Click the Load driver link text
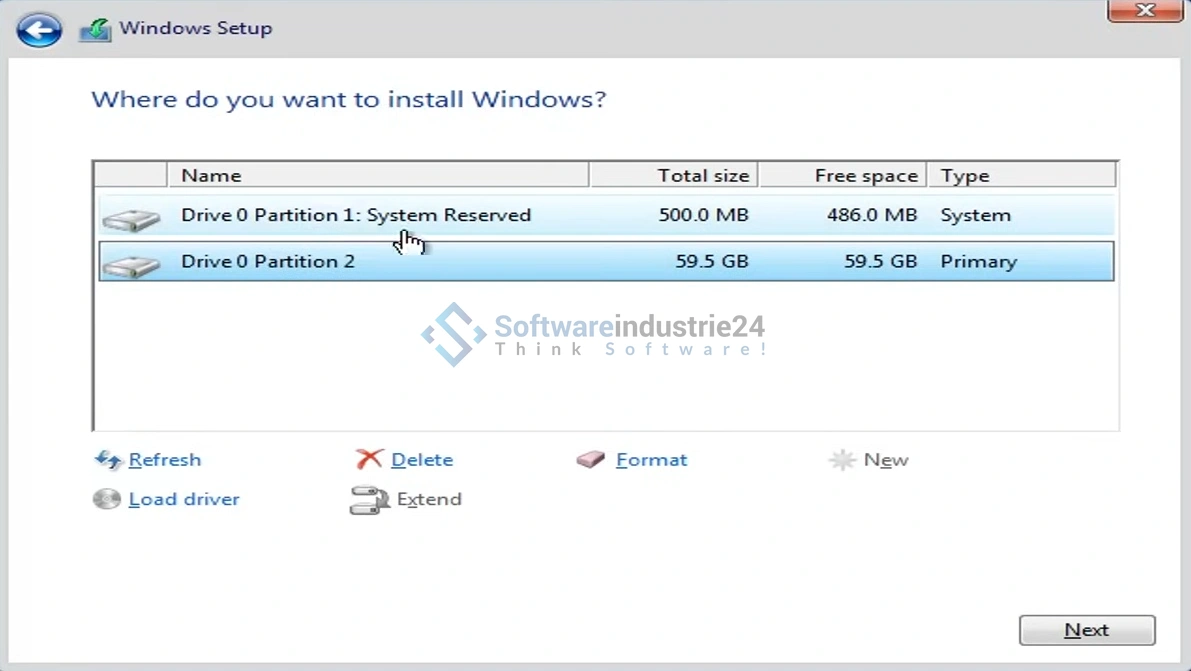 [x=184, y=499]
